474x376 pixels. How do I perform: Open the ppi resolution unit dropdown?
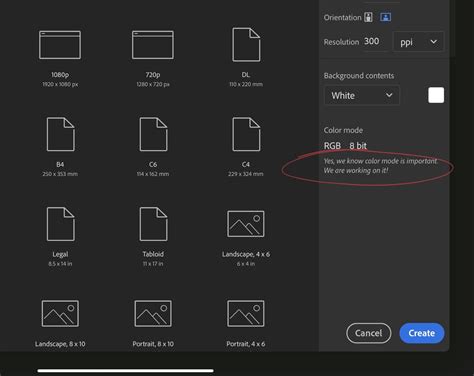[418, 42]
